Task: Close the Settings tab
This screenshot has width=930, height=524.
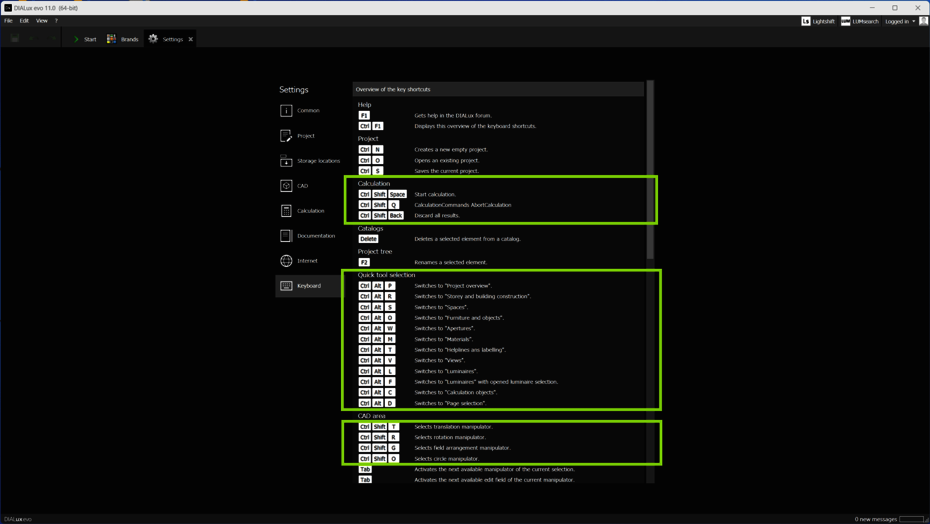Action: tap(191, 39)
